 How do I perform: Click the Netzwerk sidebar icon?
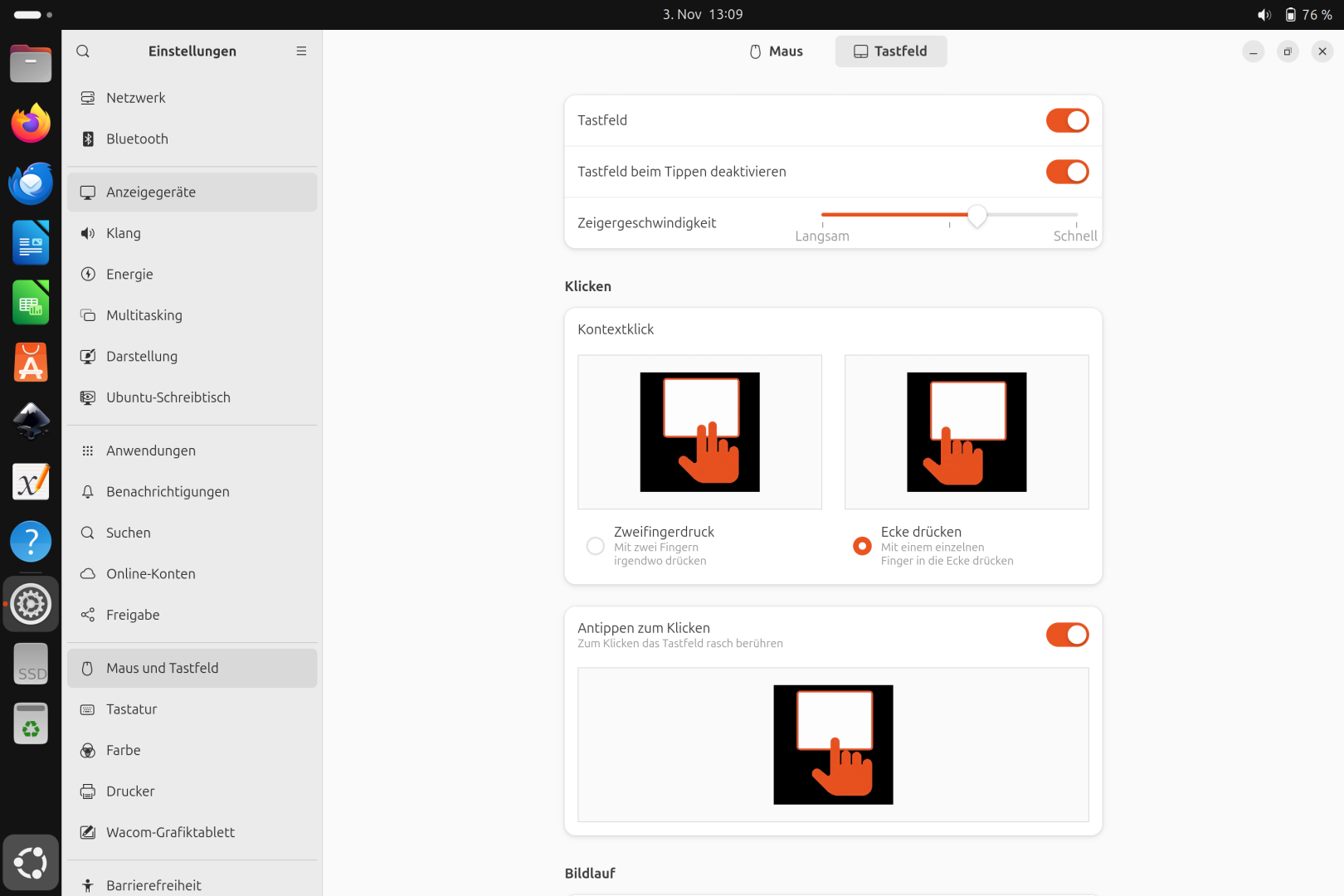88,98
